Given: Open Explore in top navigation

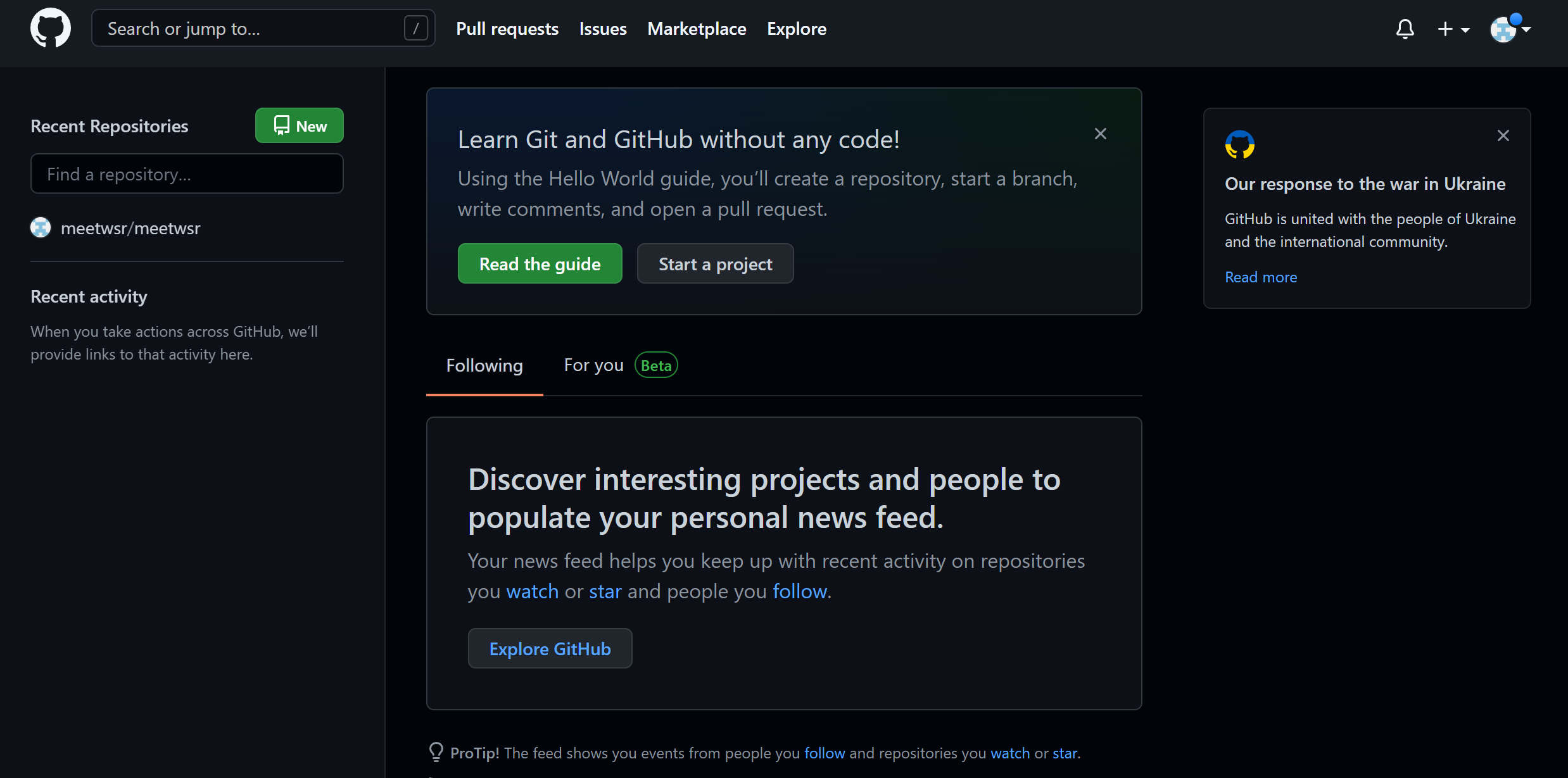Looking at the screenshot, I should (x=797, y=28).
